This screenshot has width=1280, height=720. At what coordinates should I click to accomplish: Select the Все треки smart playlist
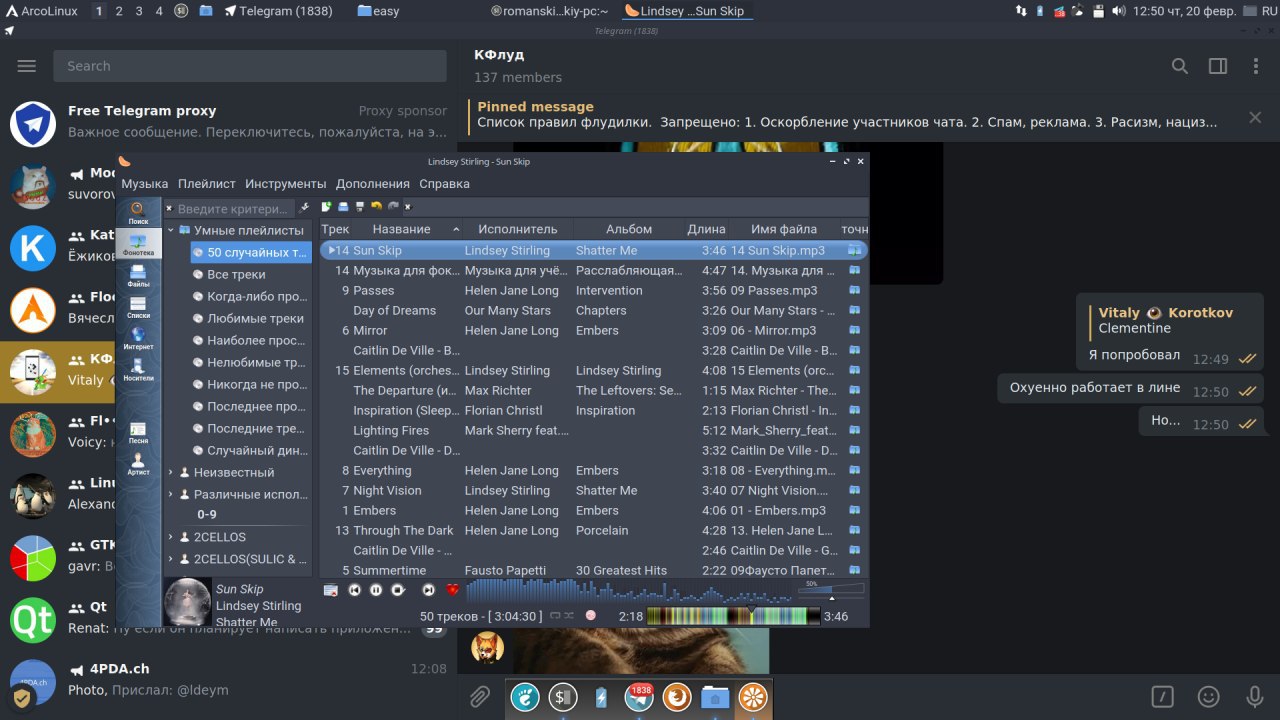pos(251,274)
